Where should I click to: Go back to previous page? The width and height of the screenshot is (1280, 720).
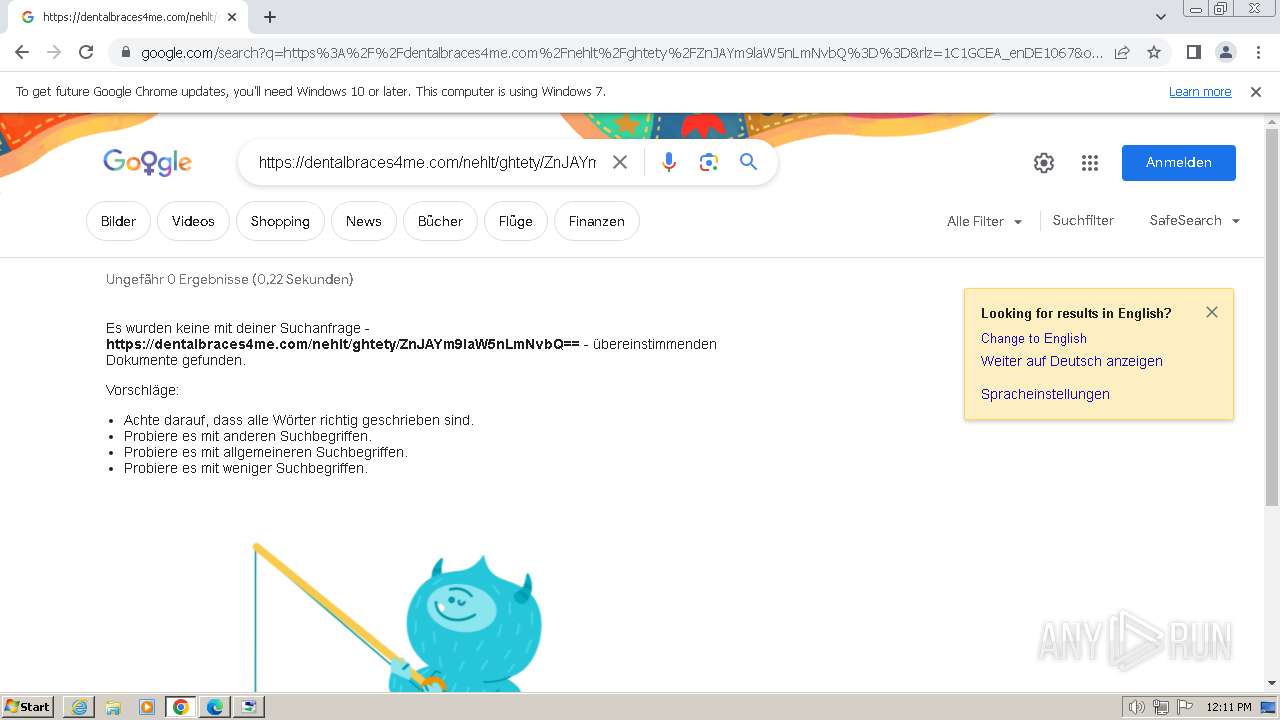[x=22, y=52]
